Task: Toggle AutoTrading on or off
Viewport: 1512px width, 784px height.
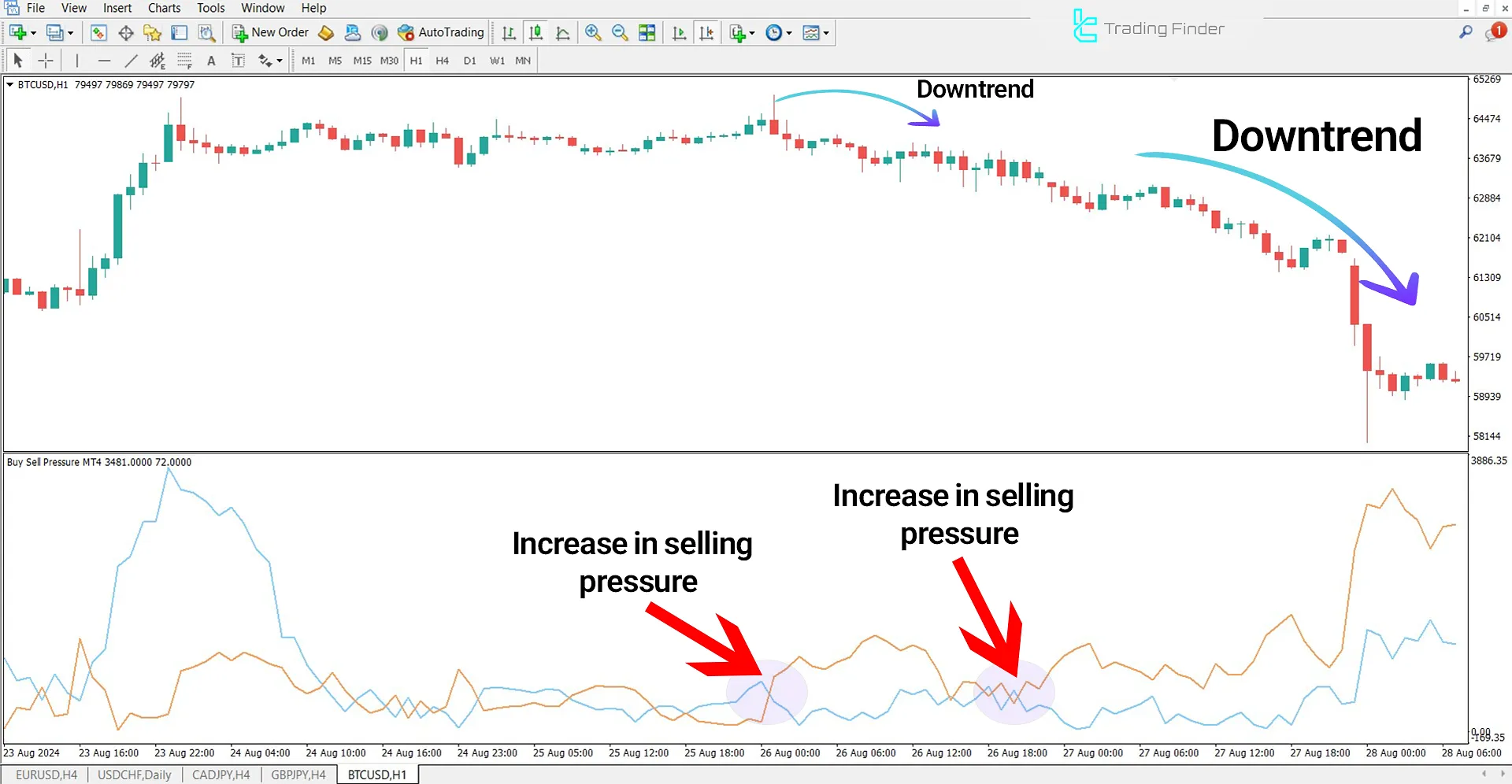Action: click(x=441, y=32)
